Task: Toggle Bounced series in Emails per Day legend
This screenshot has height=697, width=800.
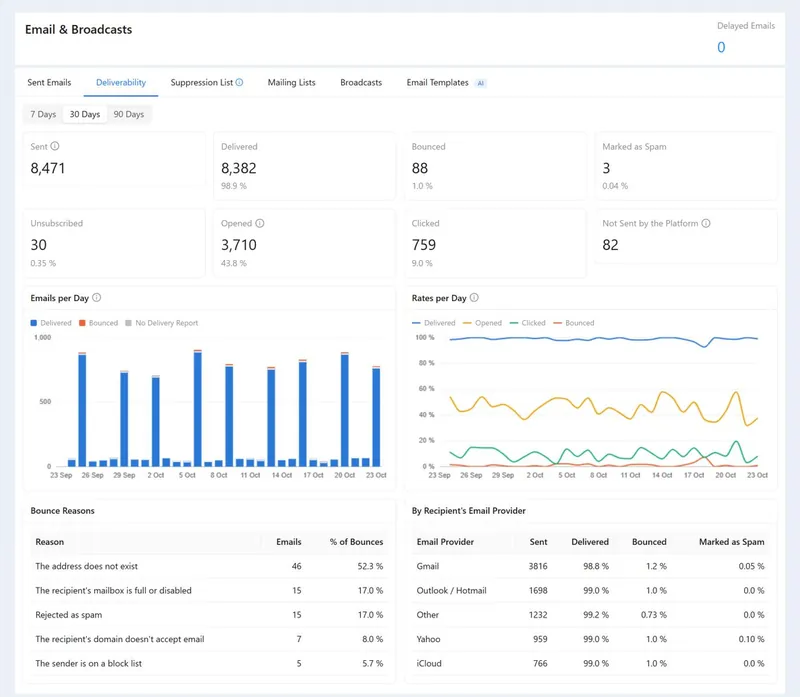Action: tap(98, 323)
